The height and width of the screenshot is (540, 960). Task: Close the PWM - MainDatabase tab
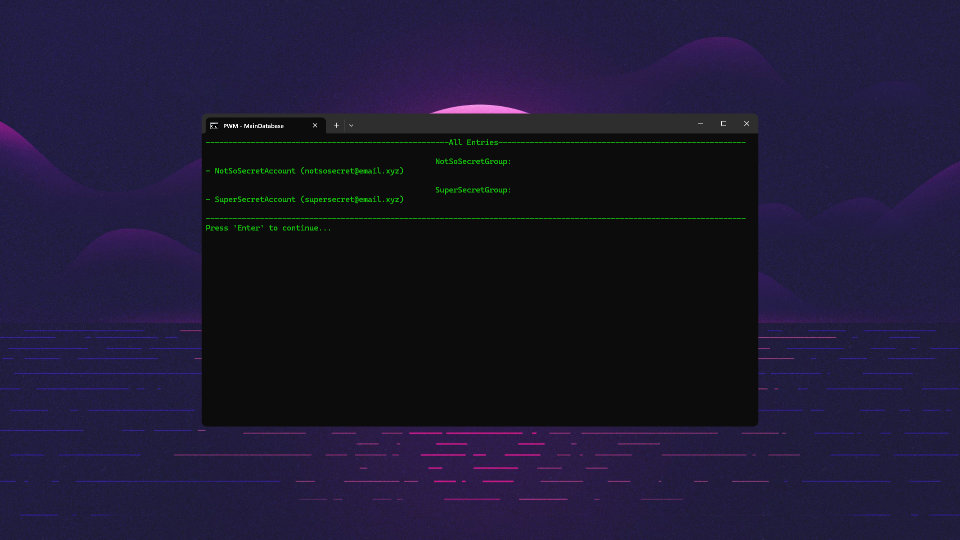[315, 125]
